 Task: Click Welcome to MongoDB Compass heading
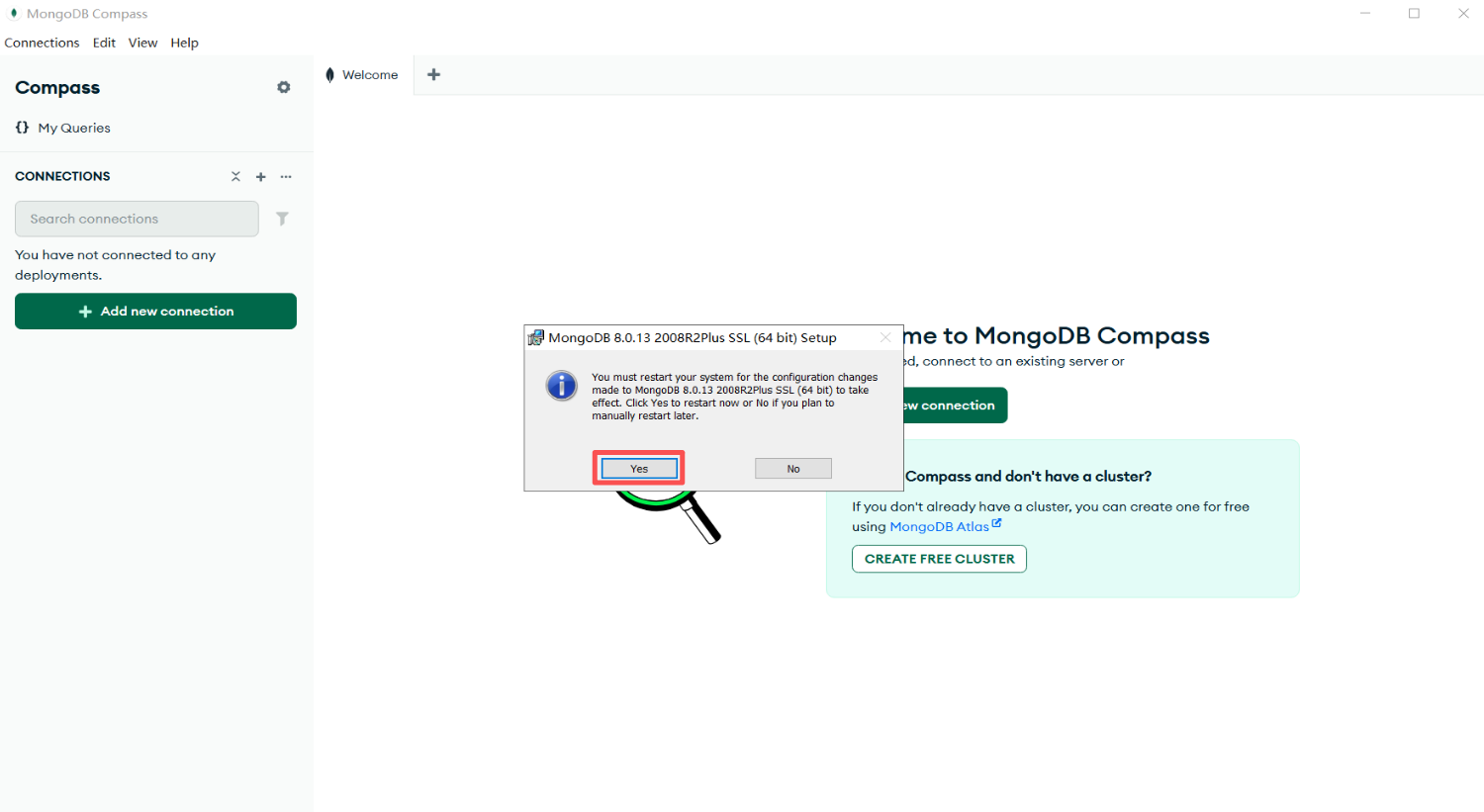(1056, 336)
